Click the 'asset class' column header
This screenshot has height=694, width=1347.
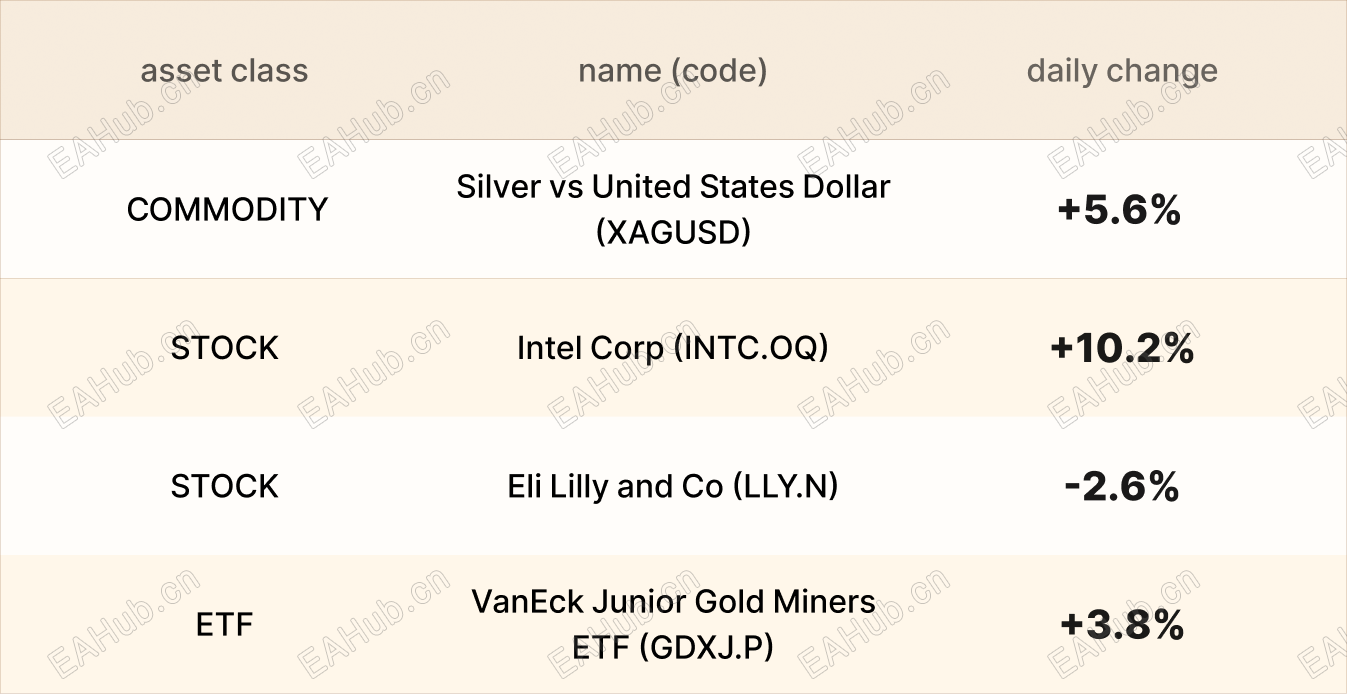point(224,72)
